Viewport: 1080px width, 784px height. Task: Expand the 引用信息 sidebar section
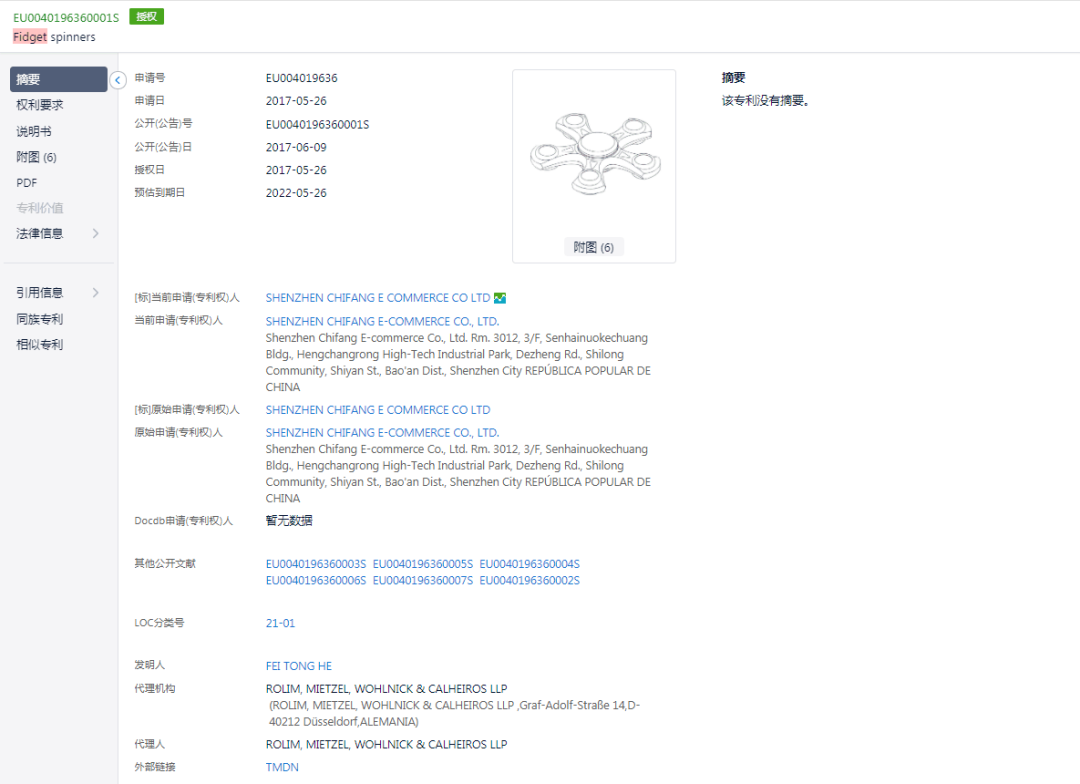click(42, 292)
